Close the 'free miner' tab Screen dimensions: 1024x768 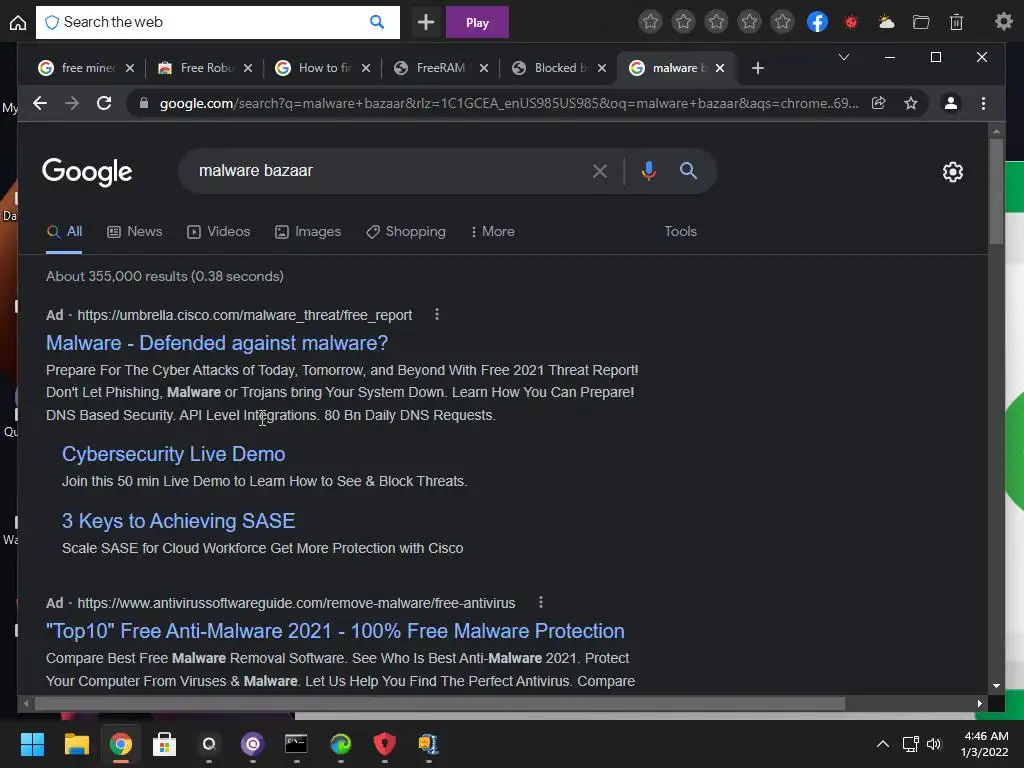130,68
